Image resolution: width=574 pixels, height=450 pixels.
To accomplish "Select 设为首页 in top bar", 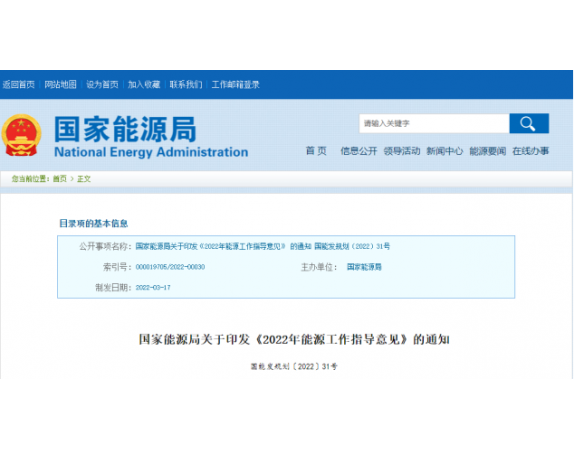I will click(x=102, y=85).
